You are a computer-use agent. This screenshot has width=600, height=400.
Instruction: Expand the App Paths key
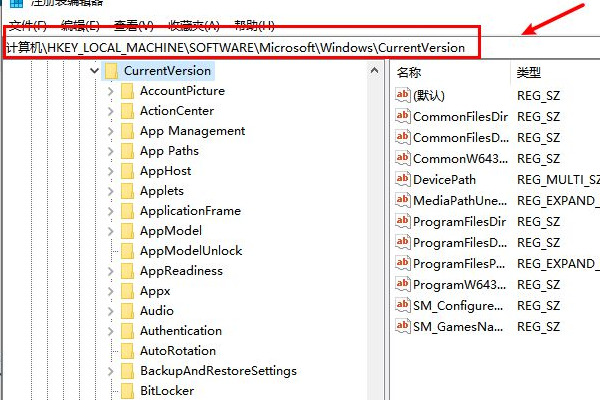coord(111,151)
